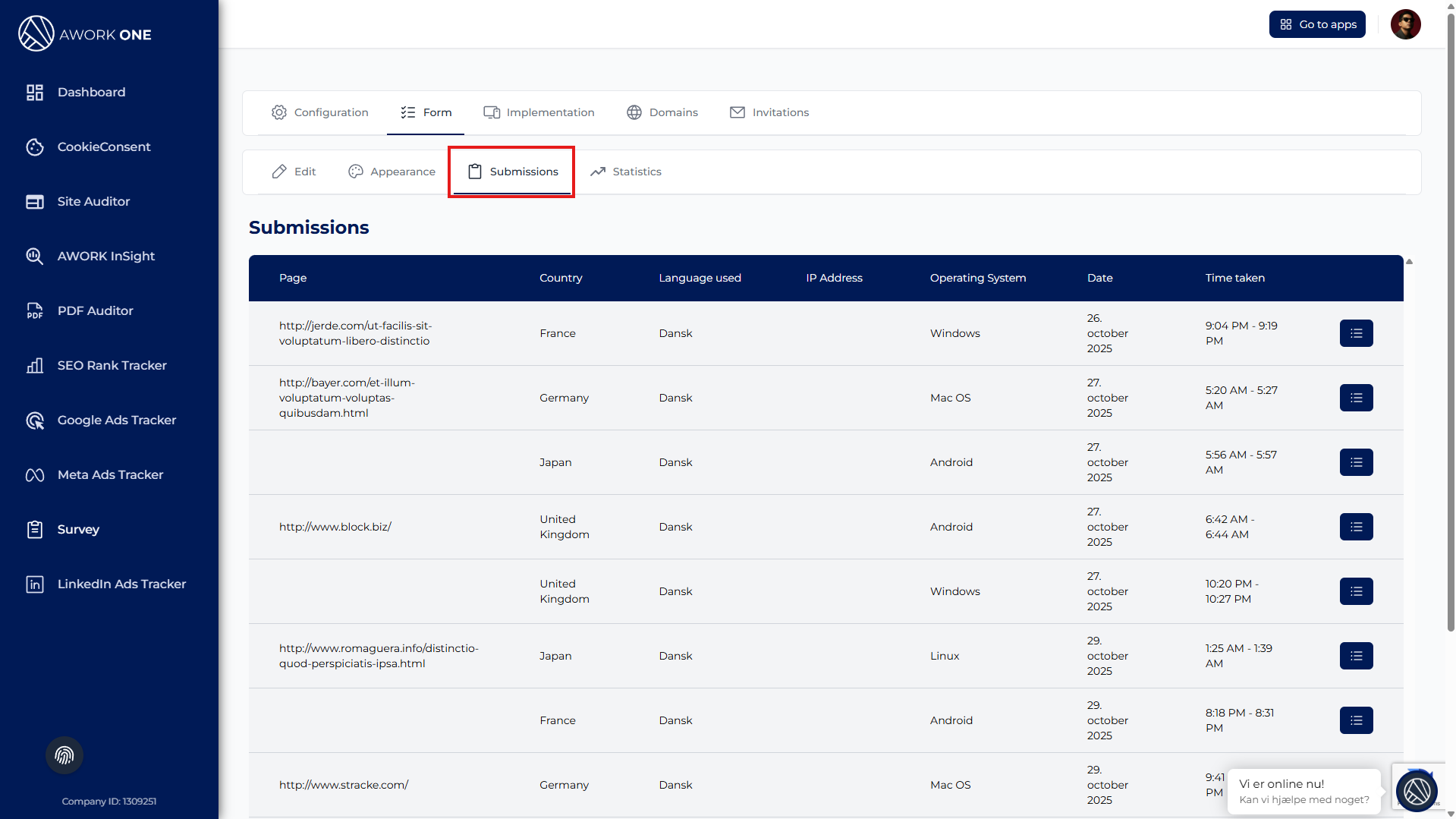Open the Appearance sub-tab

pyautogui.click(x=392, y=172)
